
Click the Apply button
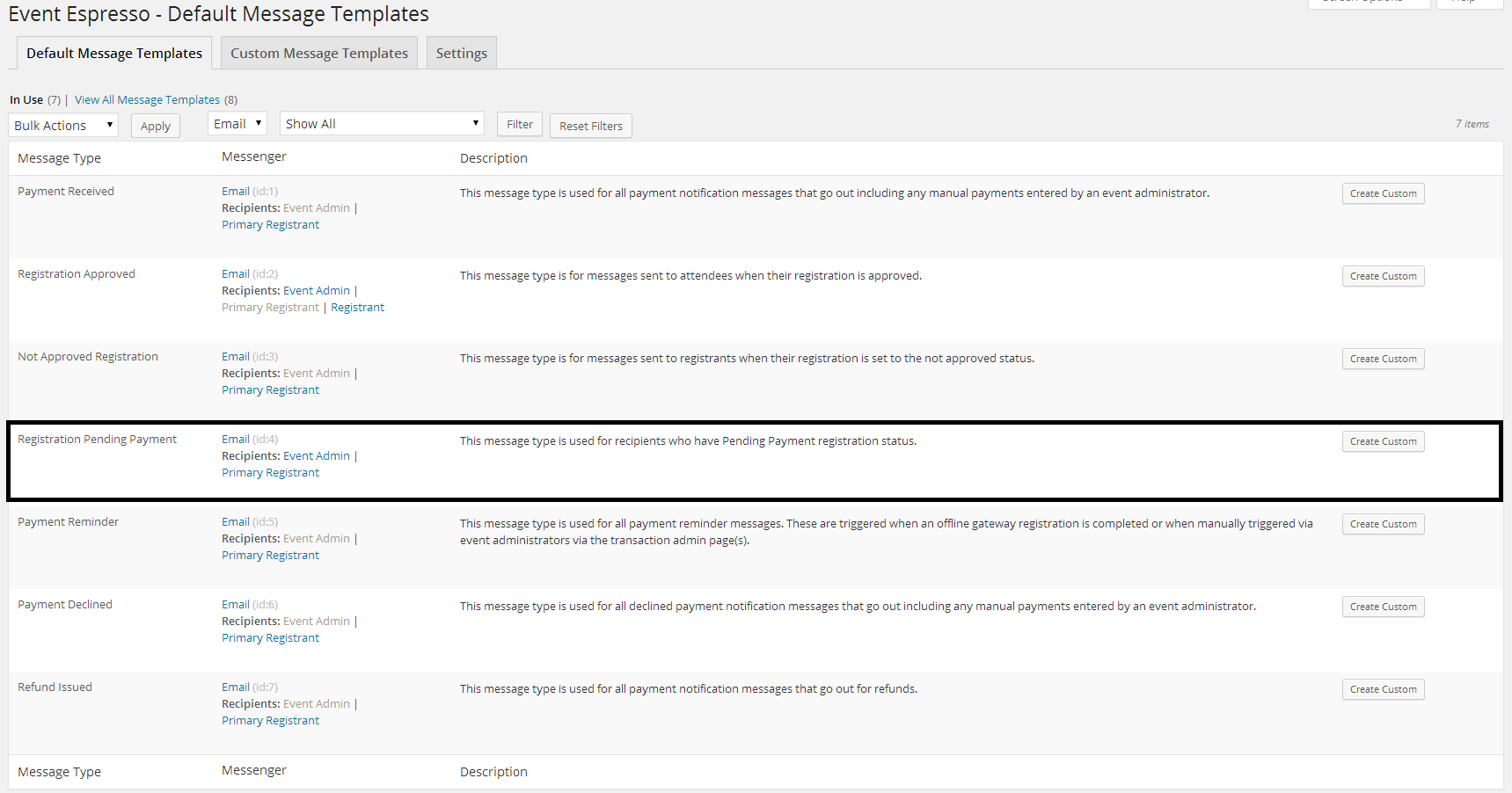[x=156, y=126]
